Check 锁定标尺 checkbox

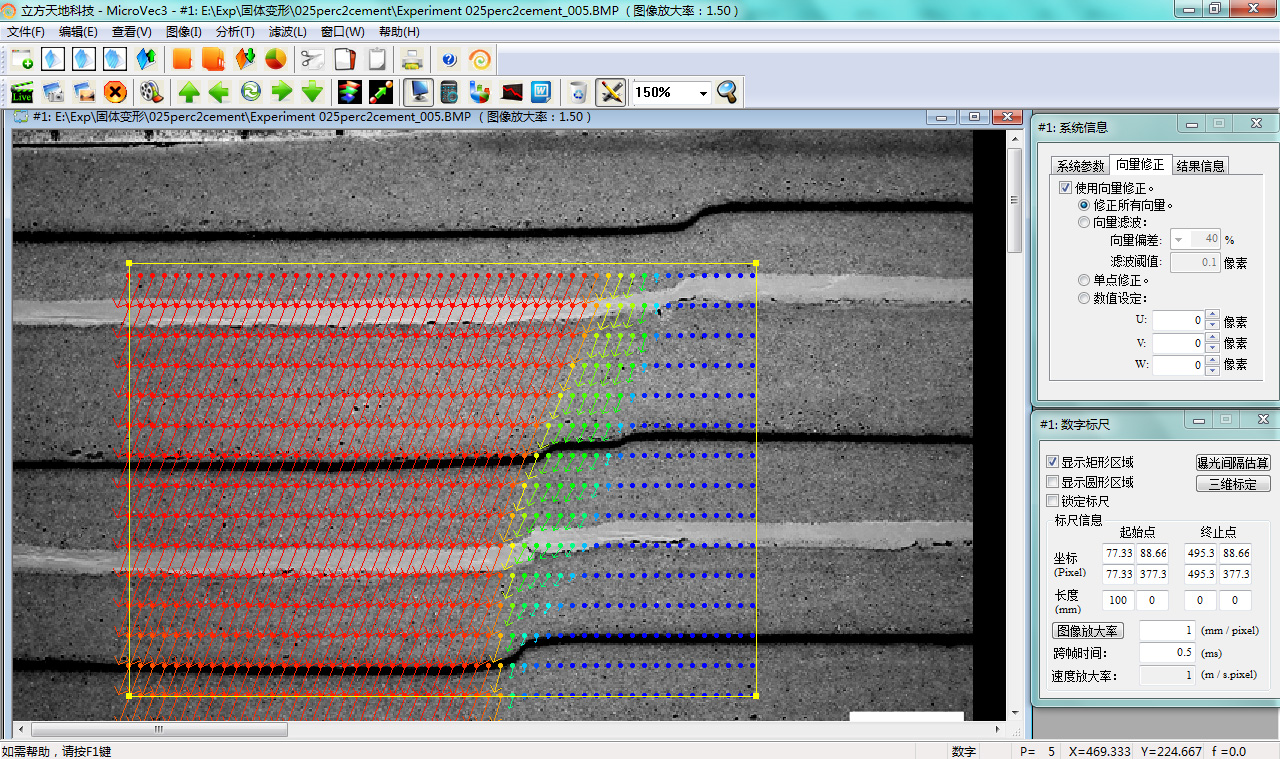tap(1052, 501)
